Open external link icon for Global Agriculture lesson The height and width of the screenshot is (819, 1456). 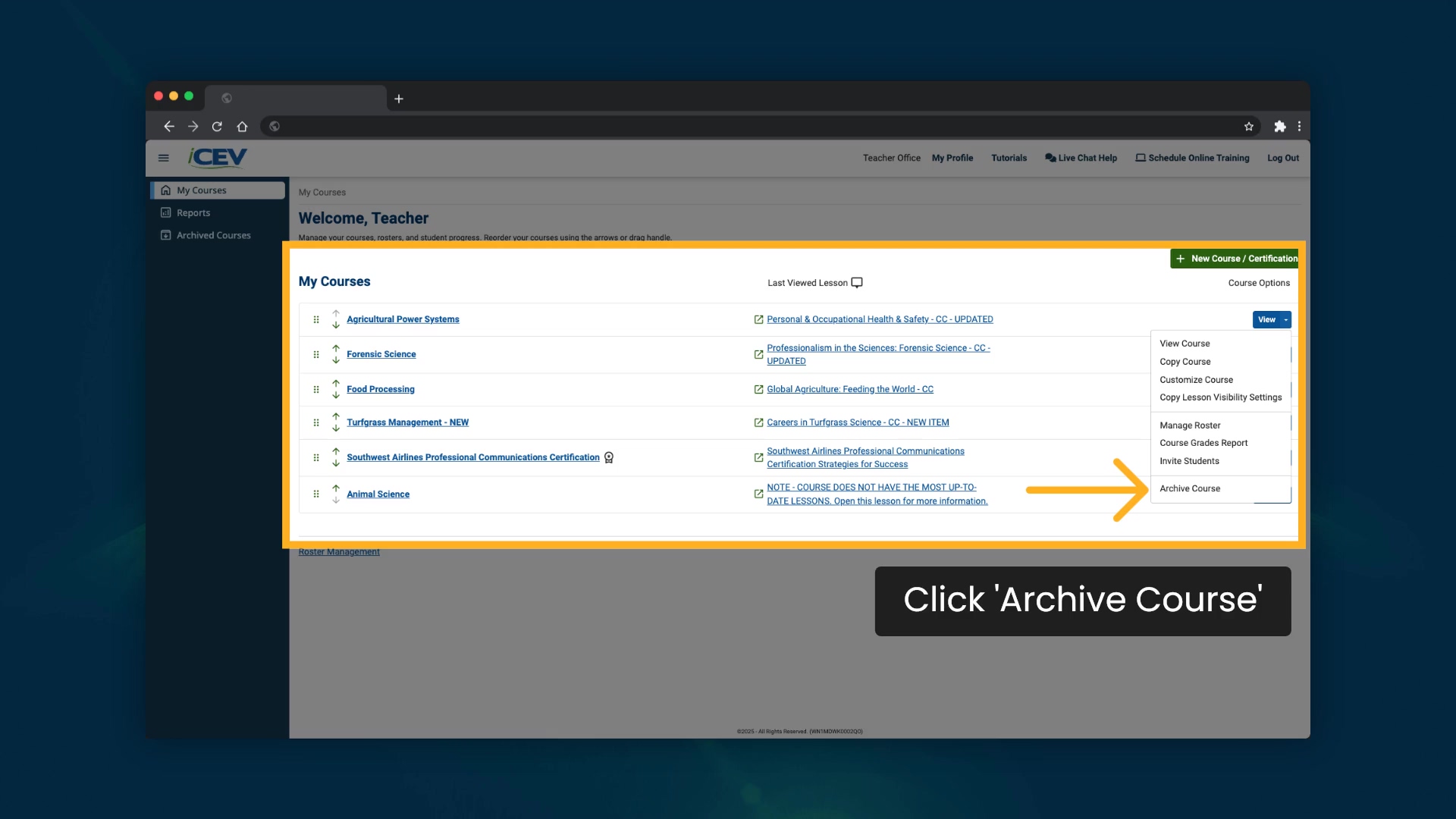(758, 389)
